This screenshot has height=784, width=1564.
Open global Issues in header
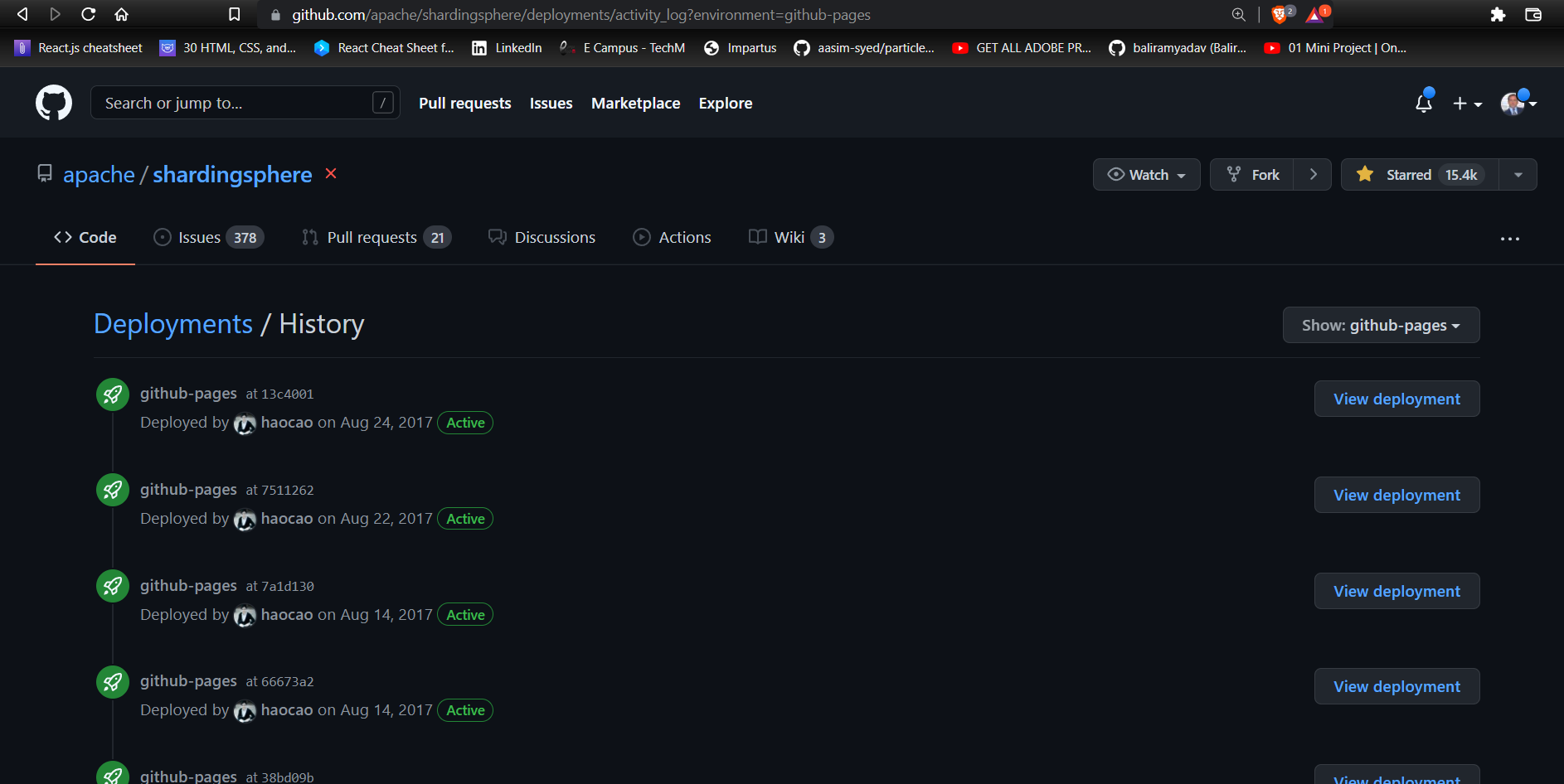click(x=551, y=103)
